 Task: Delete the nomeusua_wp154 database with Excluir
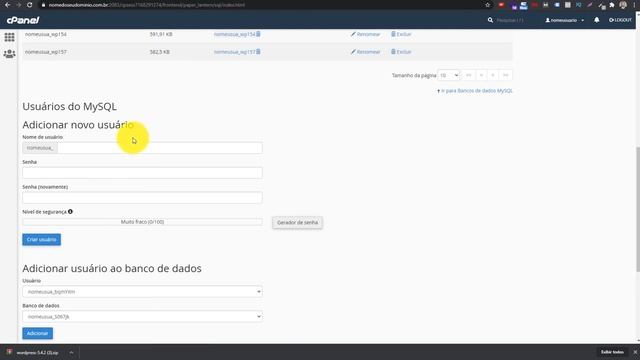tap(401, 34)
